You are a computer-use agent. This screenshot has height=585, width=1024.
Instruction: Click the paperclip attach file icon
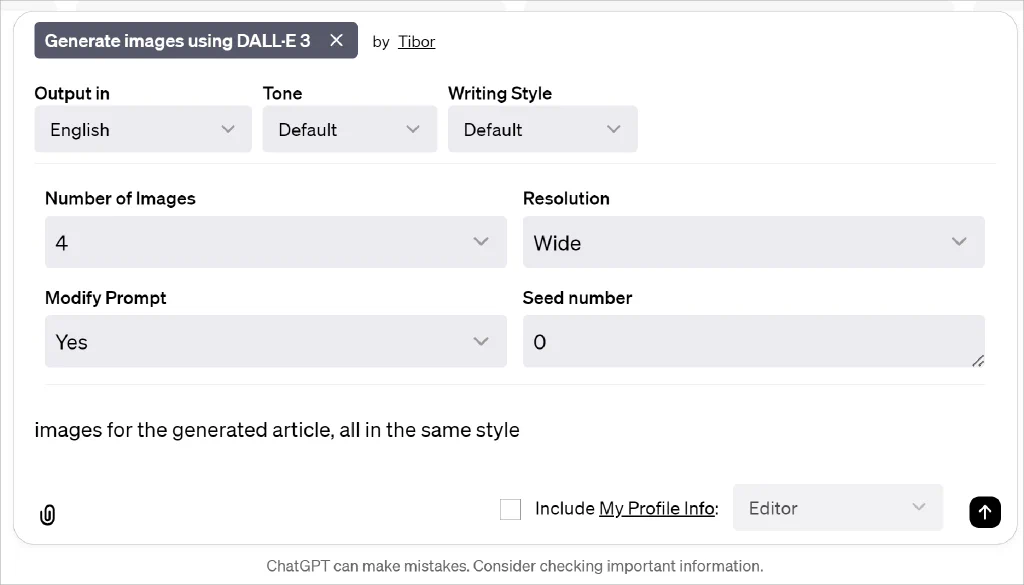47,515
